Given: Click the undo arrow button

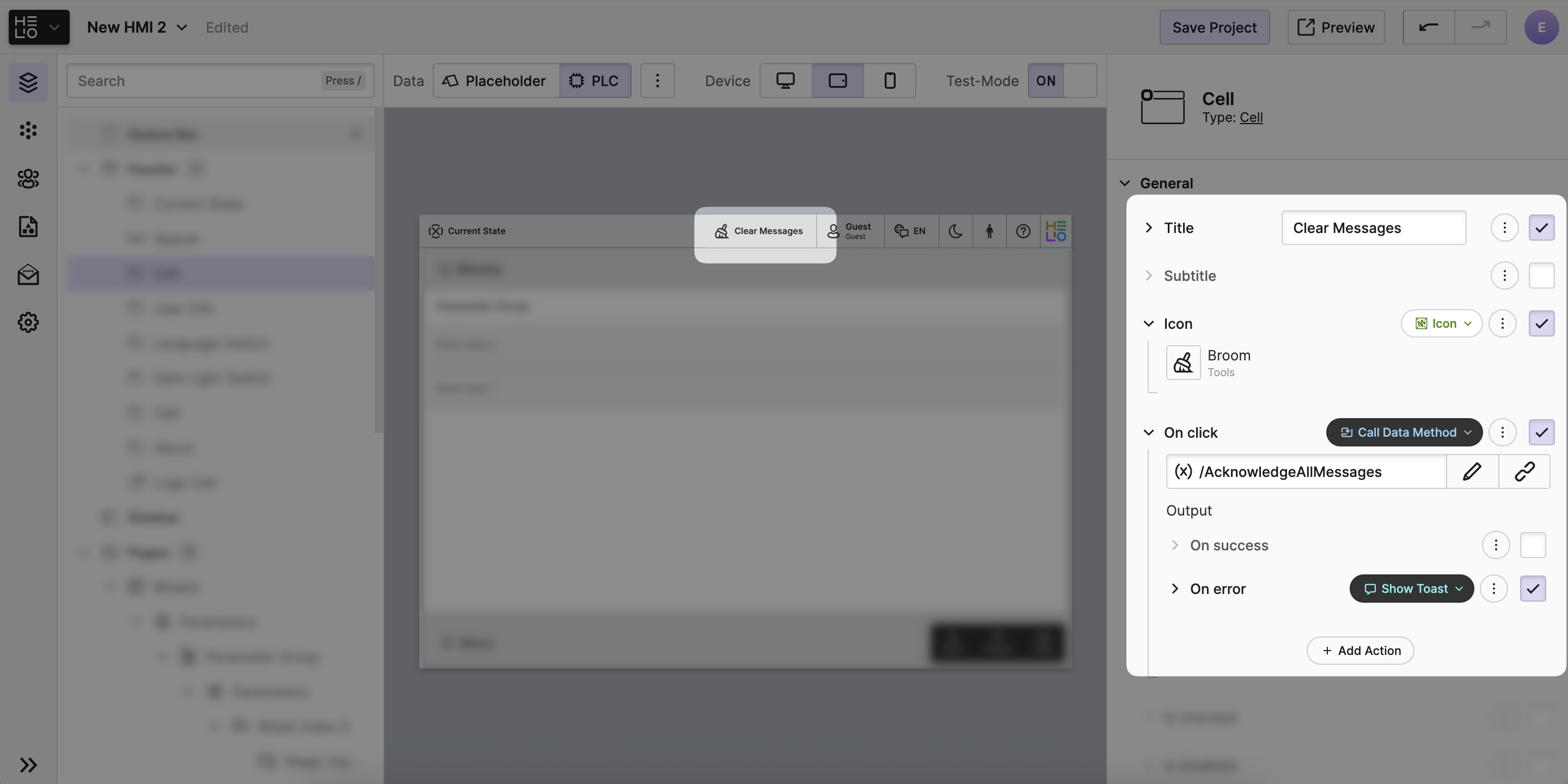Looking at the screenshot, I should pos(1428,27).
